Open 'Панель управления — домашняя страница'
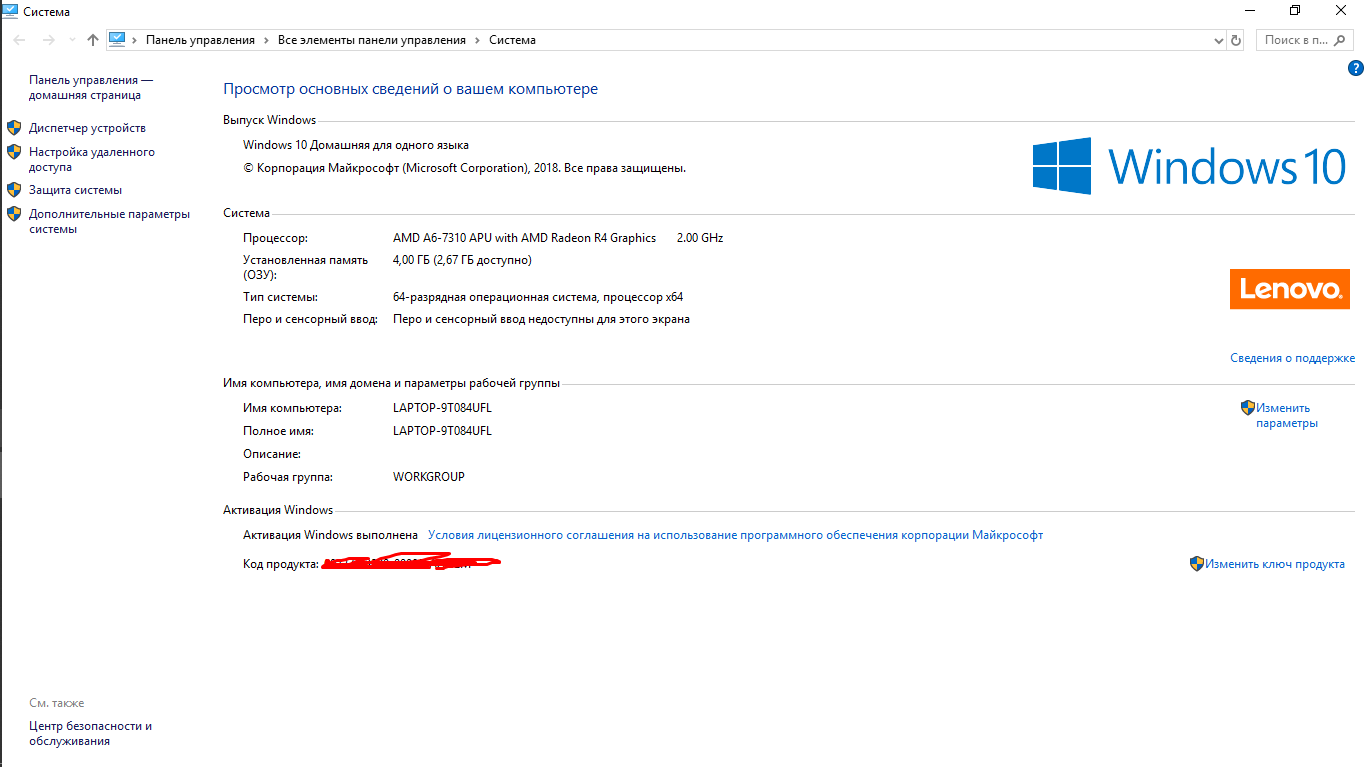The image size is (1365, 767). click(x=91, y=88)
